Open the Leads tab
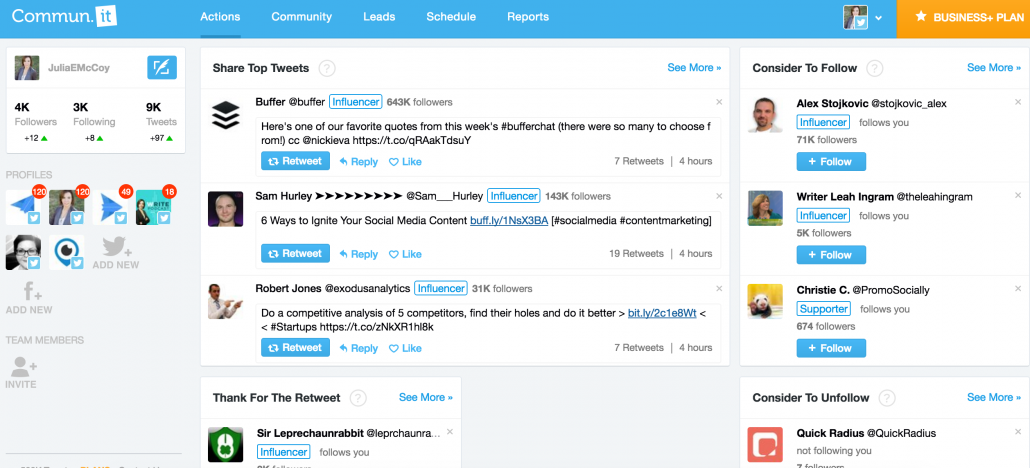 click(x=379, y=17)
